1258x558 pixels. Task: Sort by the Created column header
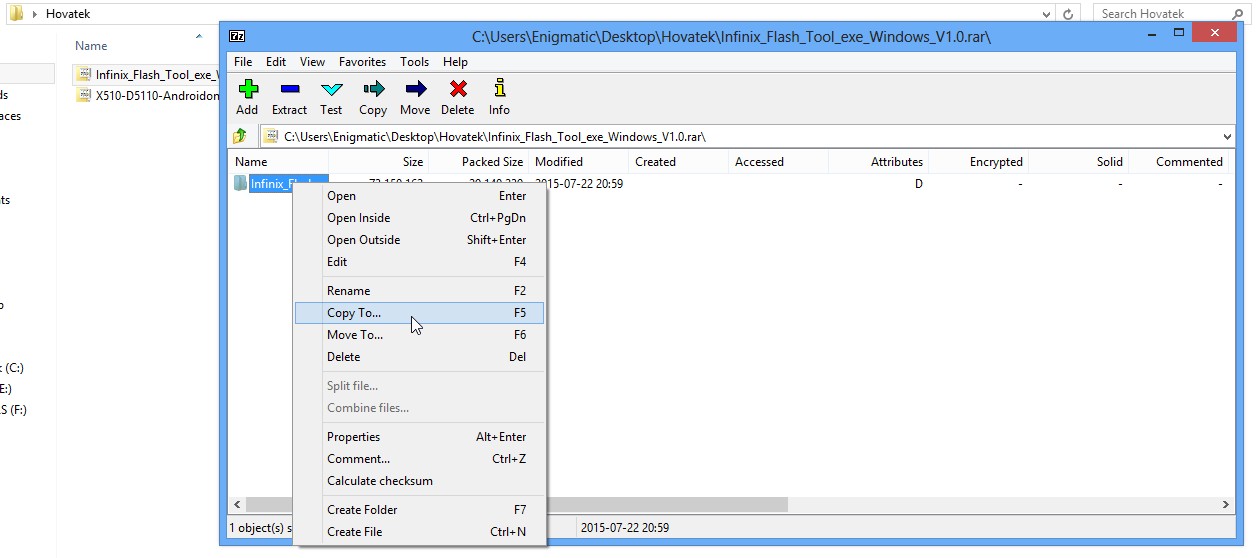tap(678, 162)
